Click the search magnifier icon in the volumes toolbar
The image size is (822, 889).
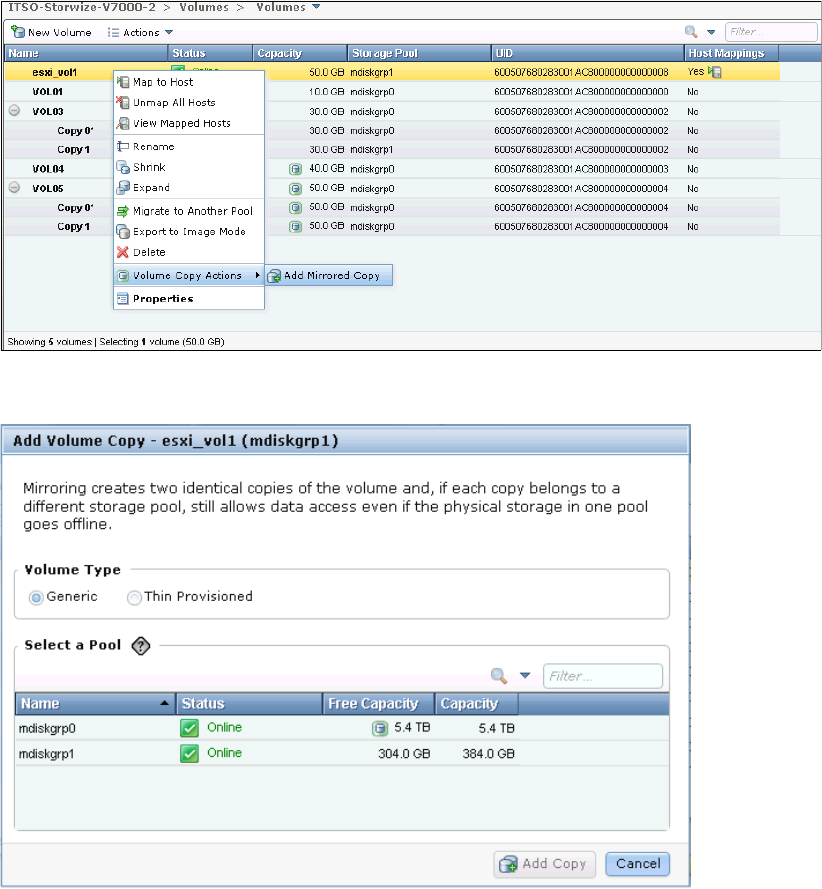[691, 32]
